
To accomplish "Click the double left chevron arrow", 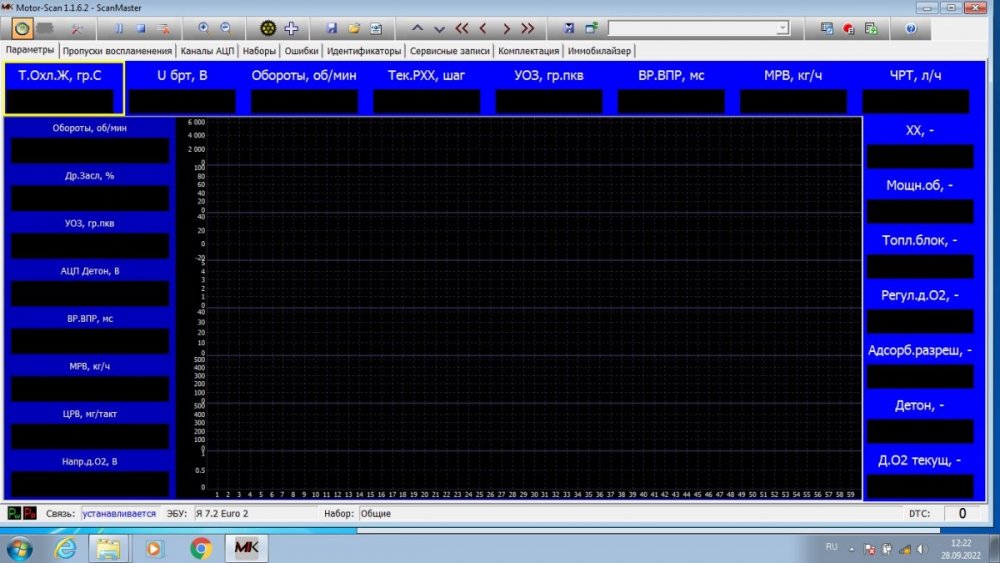I will (461, 29).
